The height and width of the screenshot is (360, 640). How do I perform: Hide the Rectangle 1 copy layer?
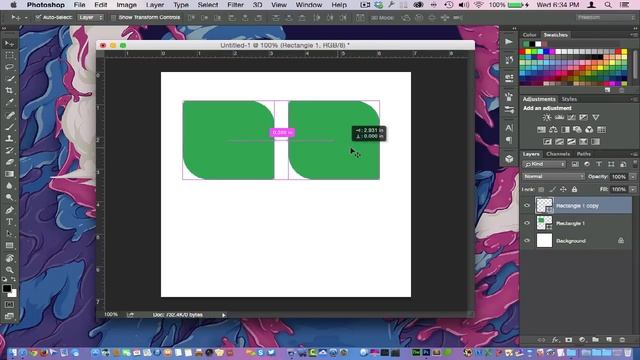(527, 206)
